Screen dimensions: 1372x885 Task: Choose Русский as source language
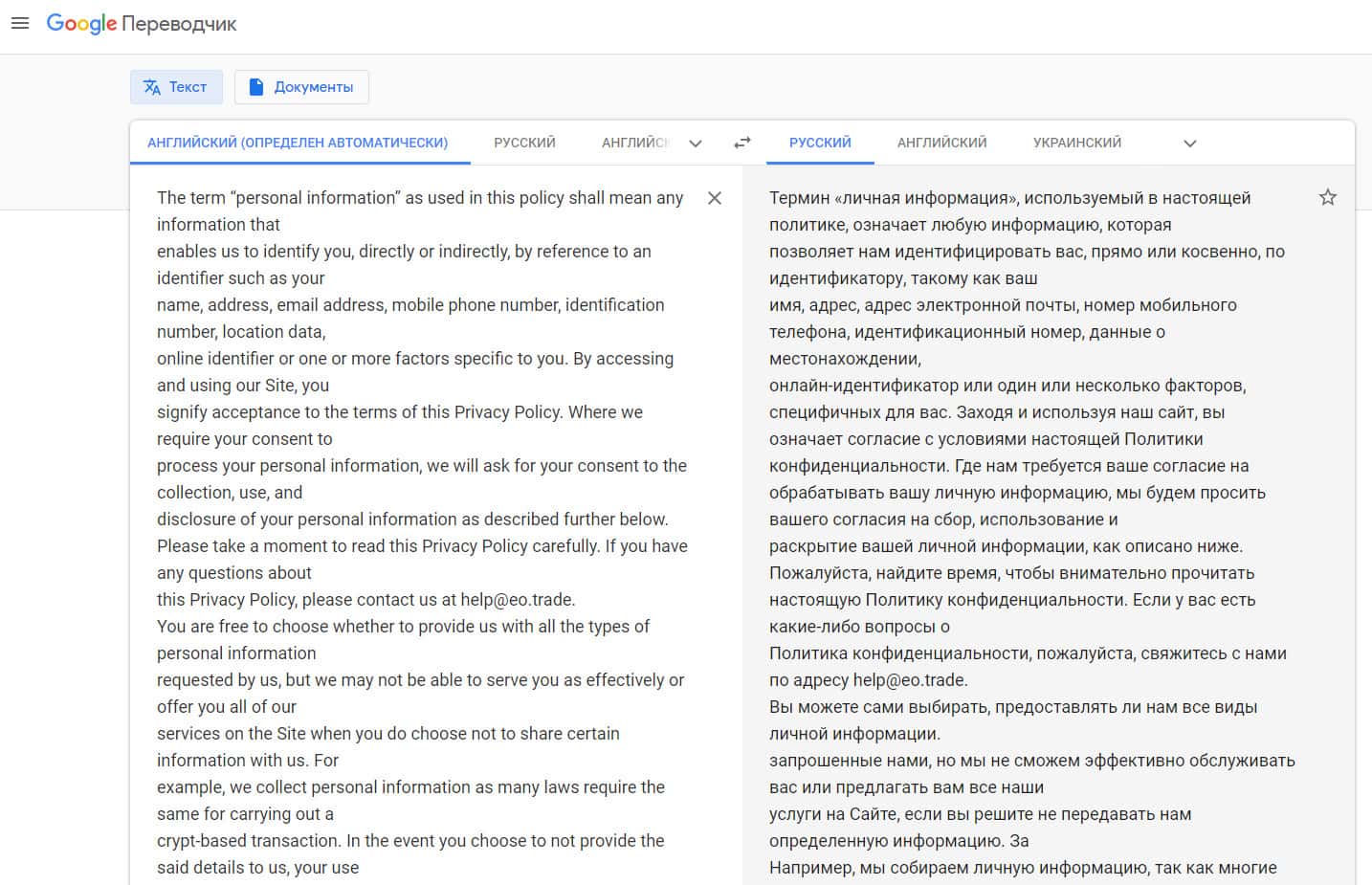point(524,143)
